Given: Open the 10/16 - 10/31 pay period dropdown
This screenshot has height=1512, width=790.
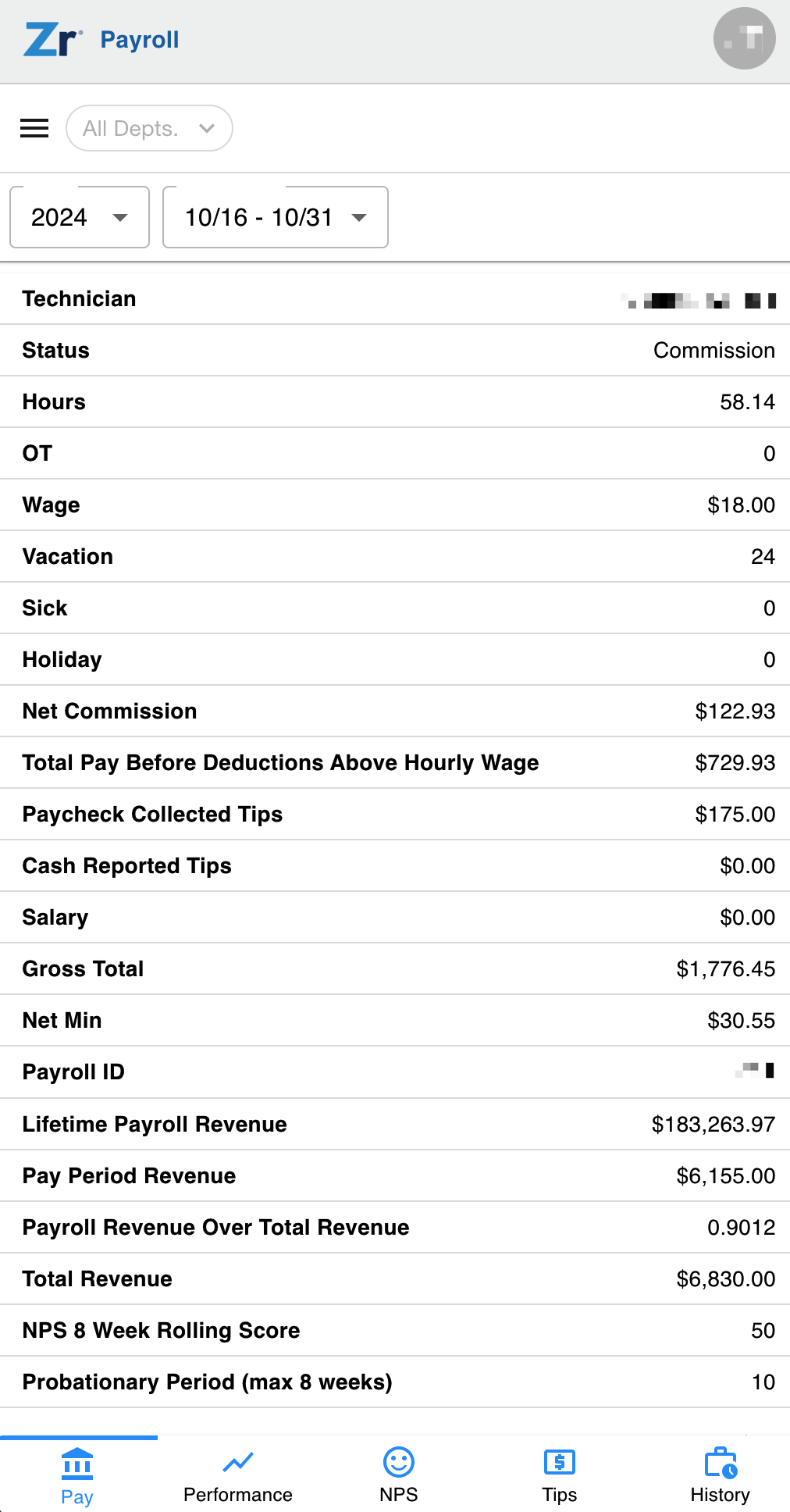Looking at the screenshot, I should pyautogui.click(x=276, y=217).
